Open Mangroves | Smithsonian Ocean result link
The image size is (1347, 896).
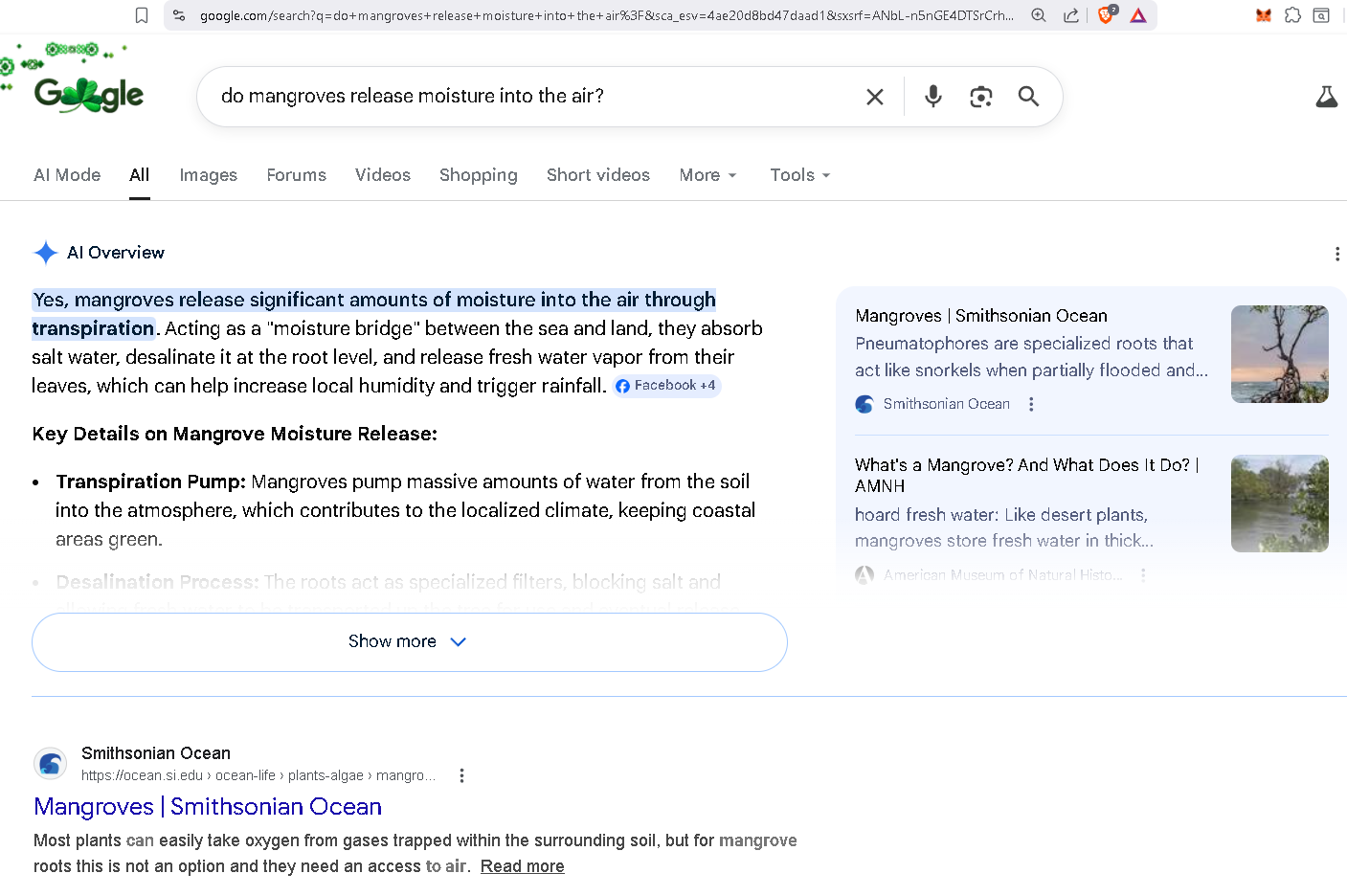pos(208,807)
